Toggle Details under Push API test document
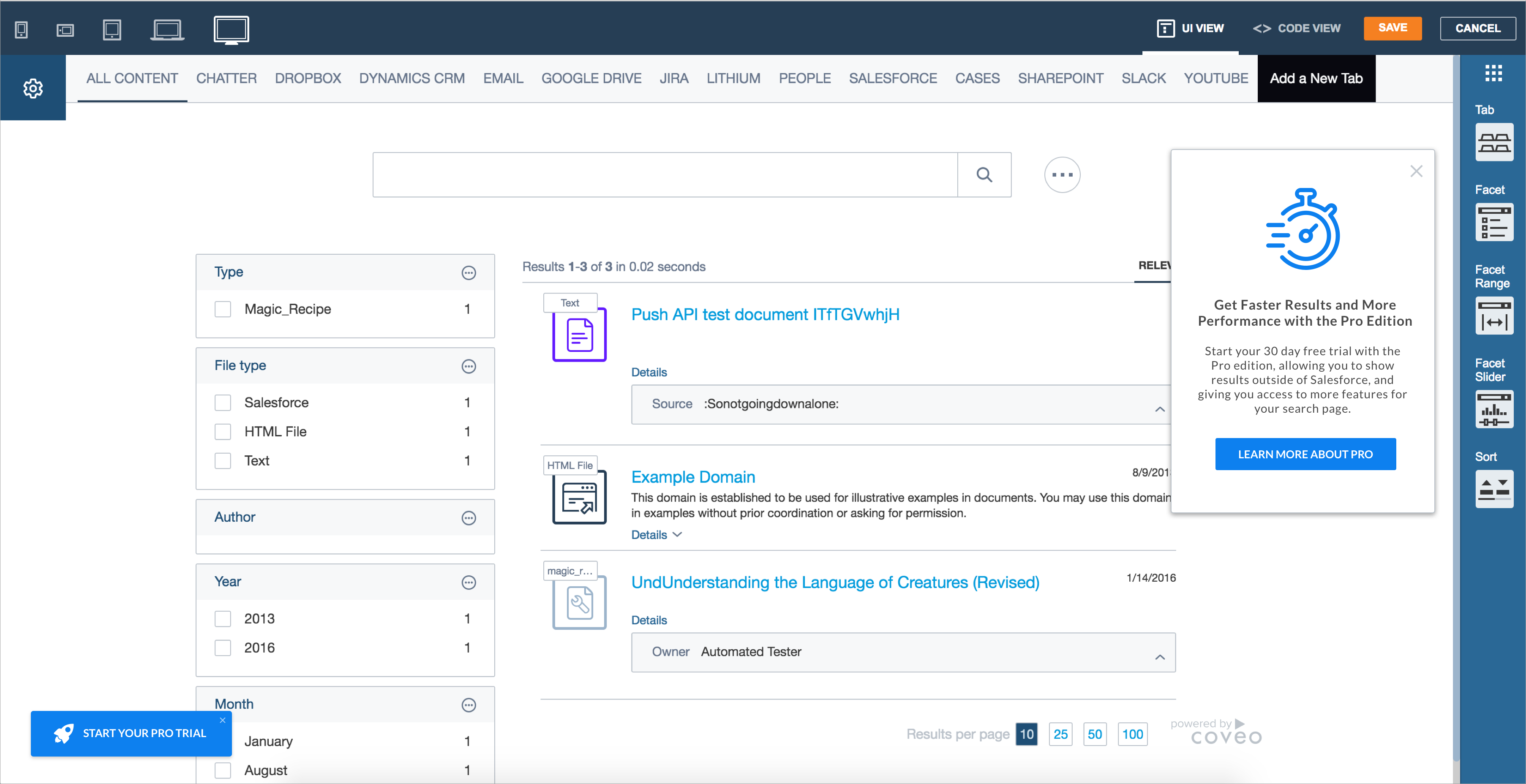Image resolution: width=1526 pixels, height=784 pixels. pyautogui.click(x=649, y=373)
